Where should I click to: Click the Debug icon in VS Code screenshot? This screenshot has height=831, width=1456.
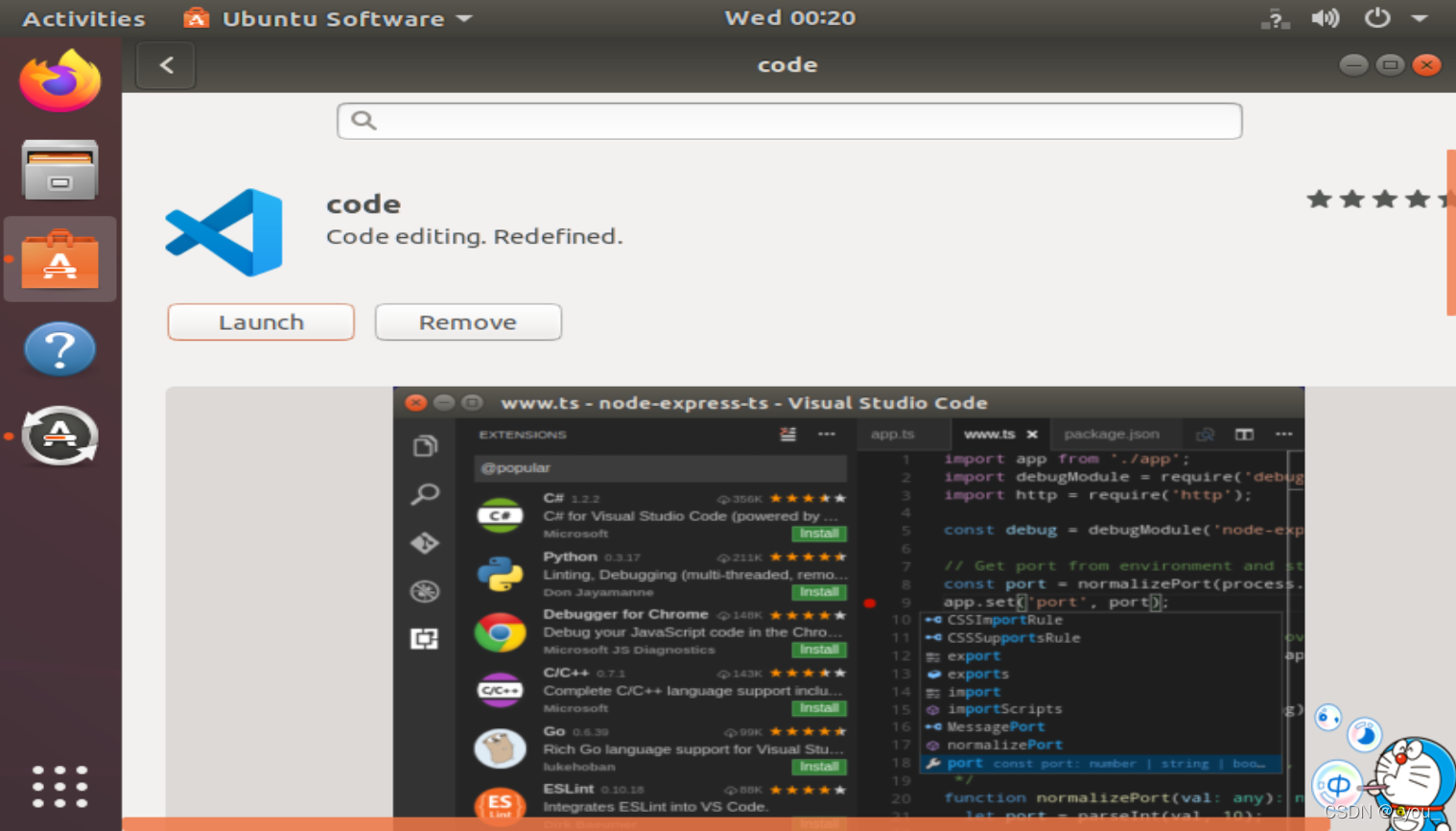[425, 591]
